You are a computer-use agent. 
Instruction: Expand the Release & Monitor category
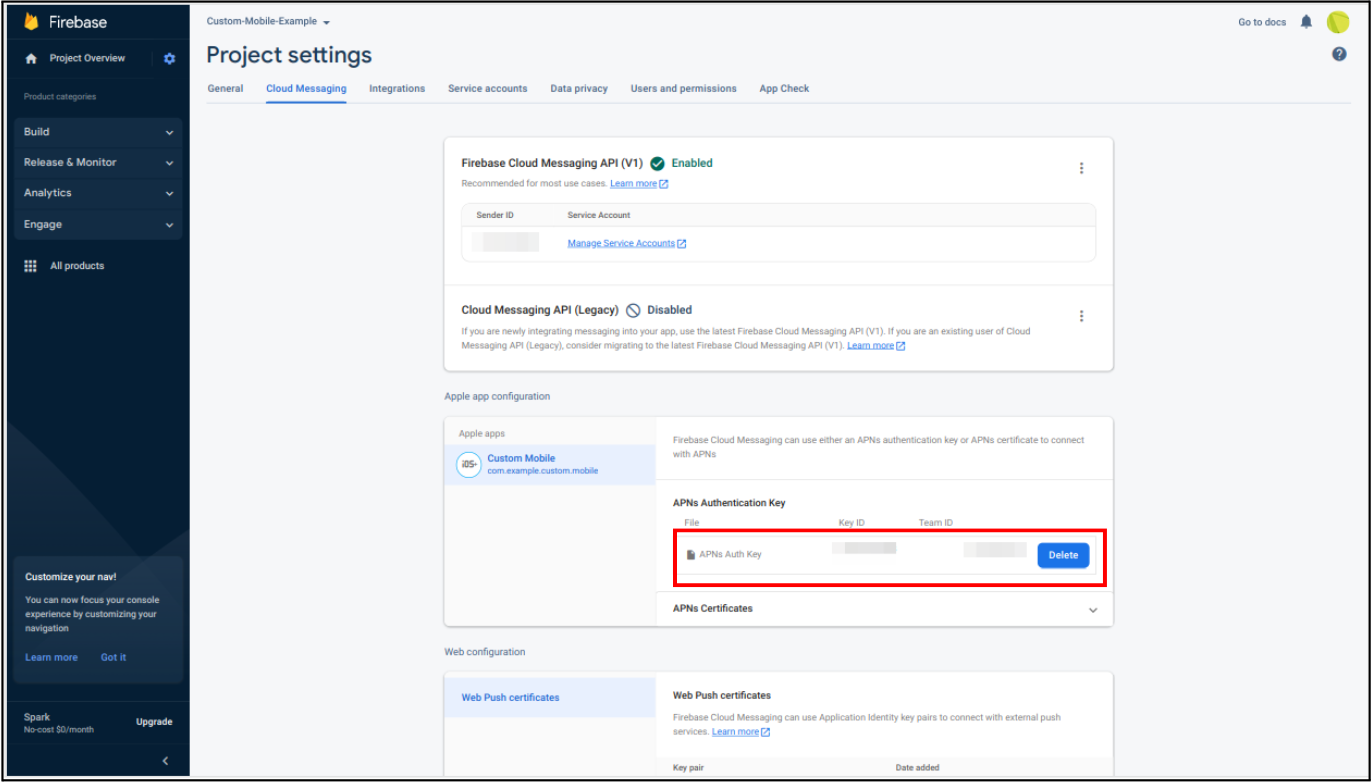click(x=99, y=162)
